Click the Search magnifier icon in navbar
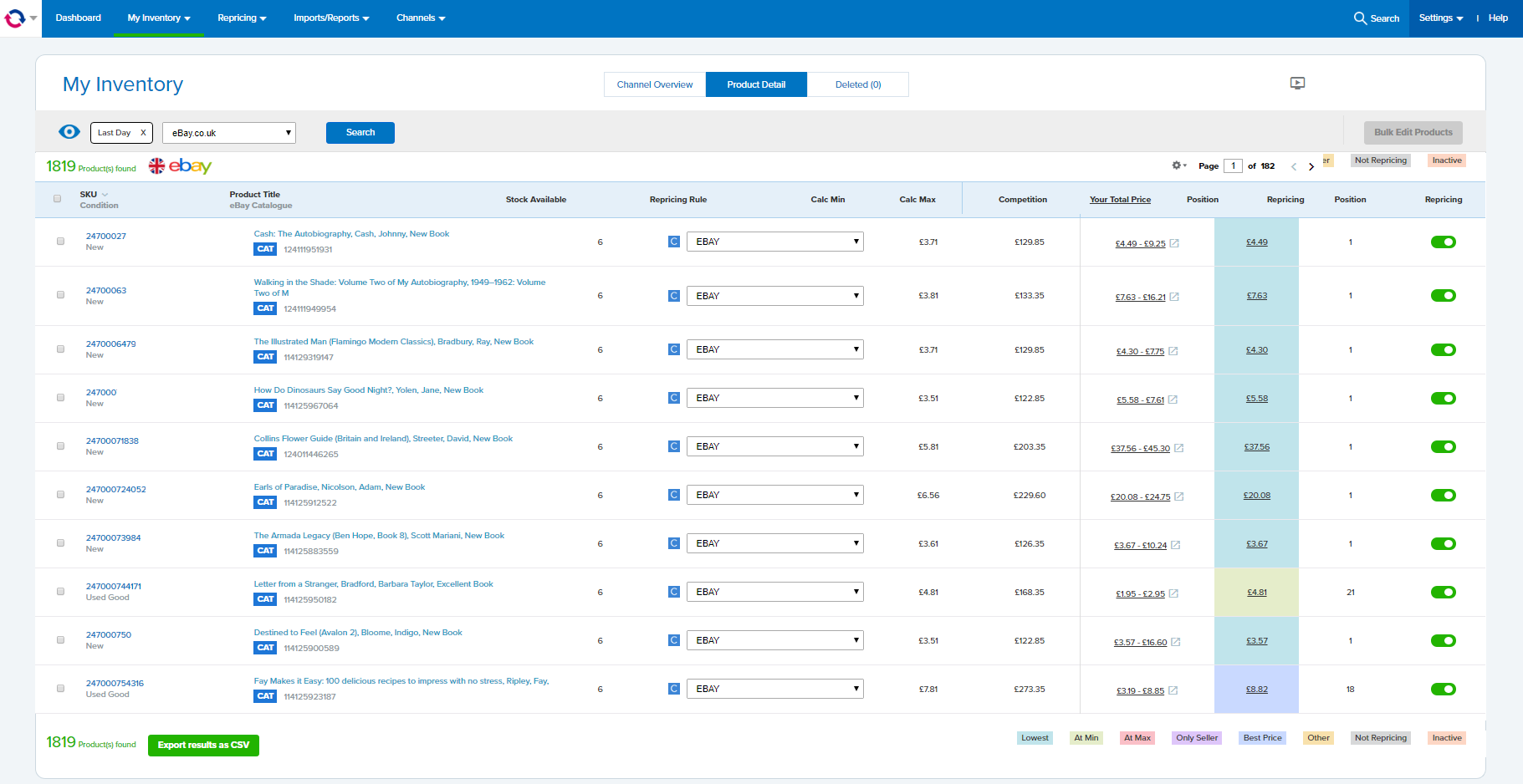Viewport: 1523px width, 784px height. (1360, 18)
